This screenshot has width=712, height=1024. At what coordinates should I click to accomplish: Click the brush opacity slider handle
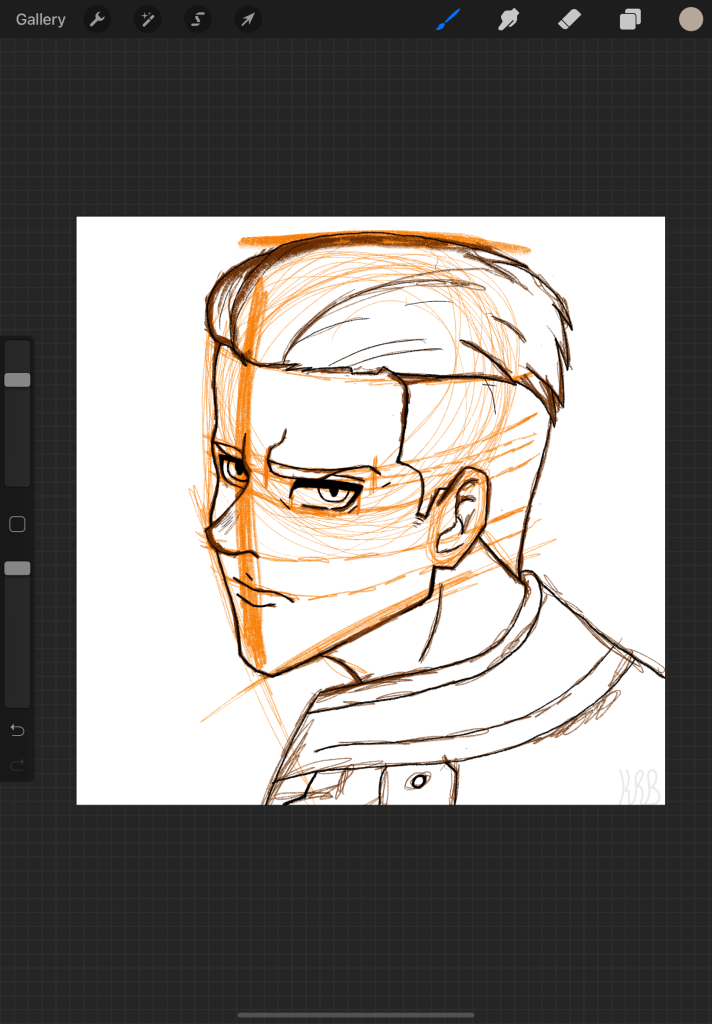pos(17,568)
